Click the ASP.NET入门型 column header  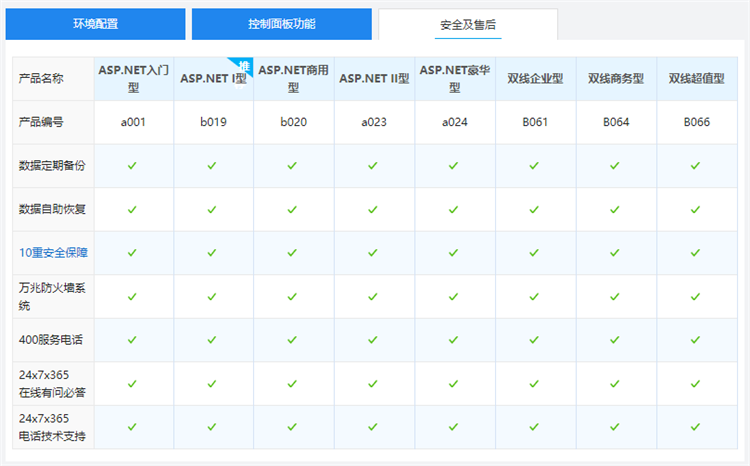135,78
